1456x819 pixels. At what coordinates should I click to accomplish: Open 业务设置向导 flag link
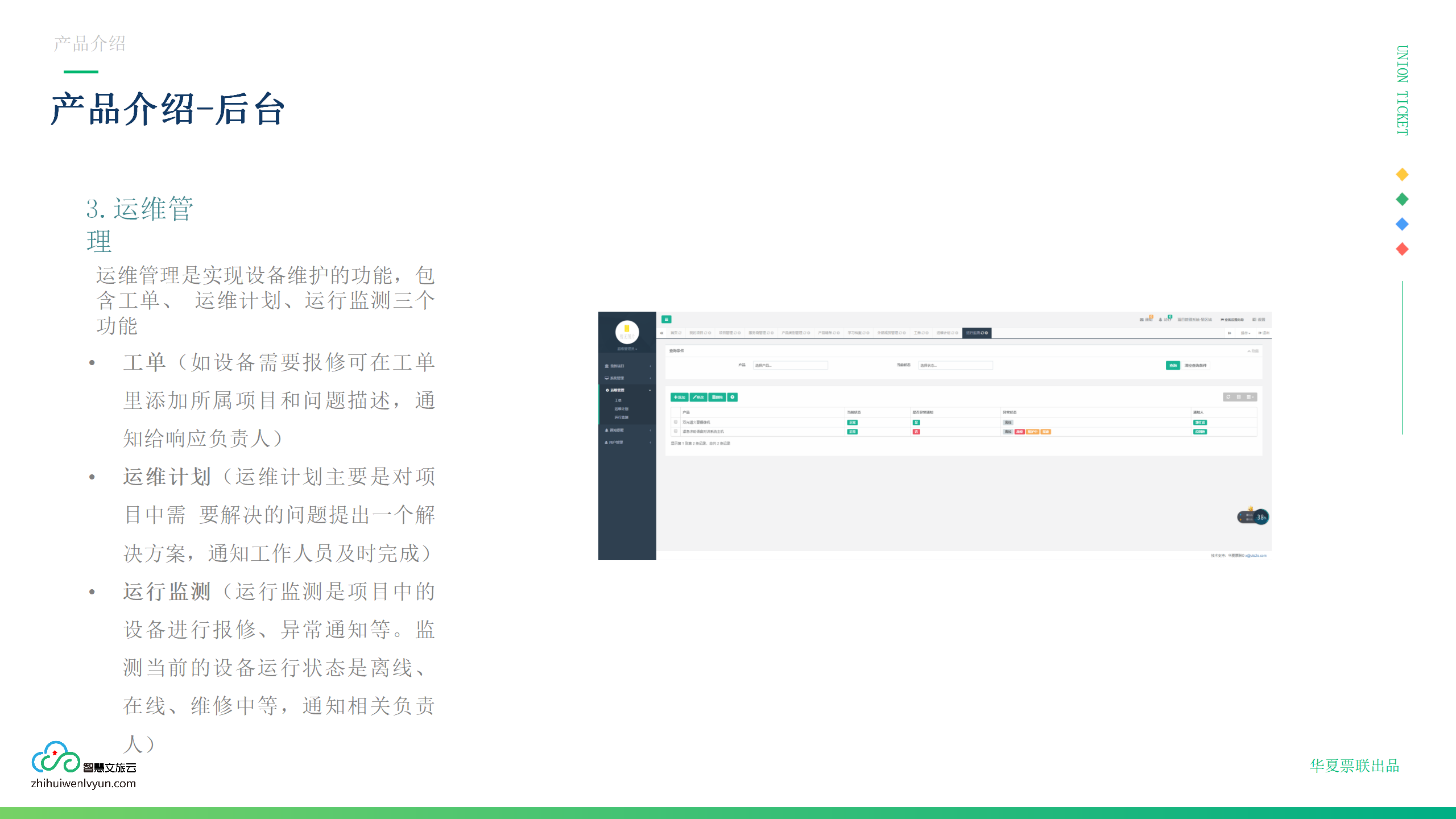tap(1232, 320)
